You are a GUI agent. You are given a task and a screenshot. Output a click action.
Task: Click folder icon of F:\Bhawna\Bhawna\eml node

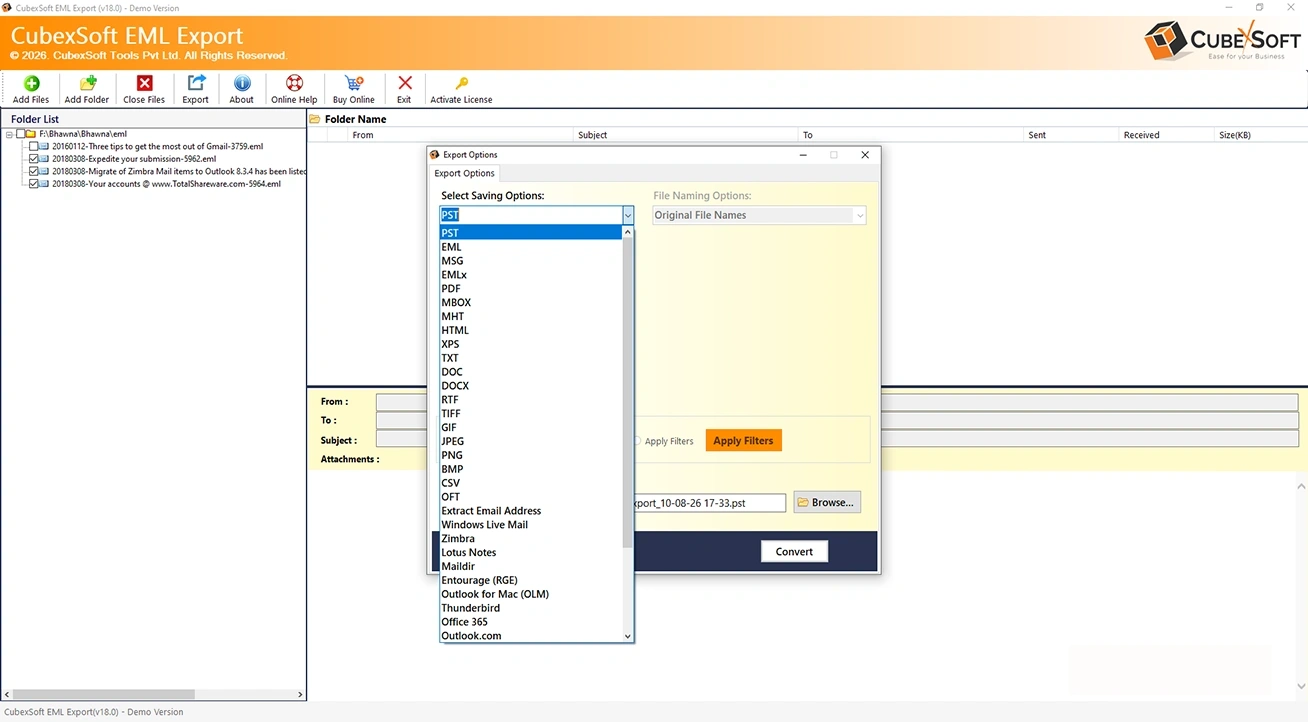coord(31,134)
